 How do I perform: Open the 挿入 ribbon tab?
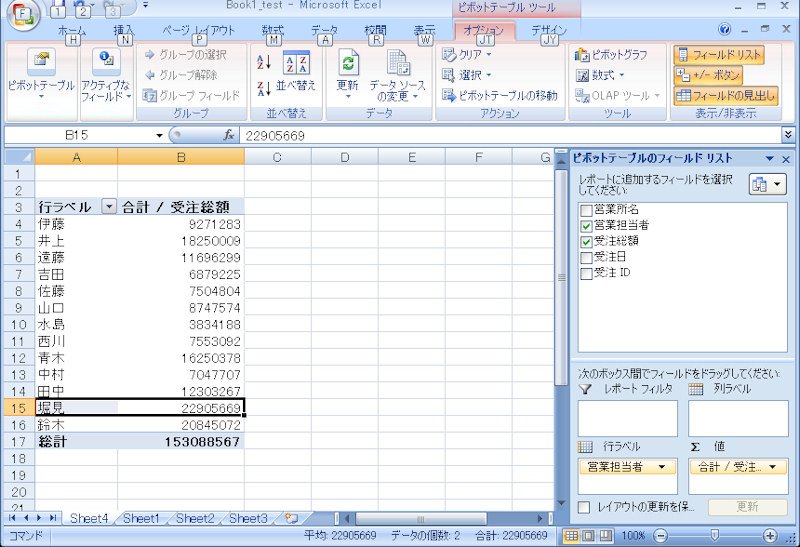(x=123, y=31)
